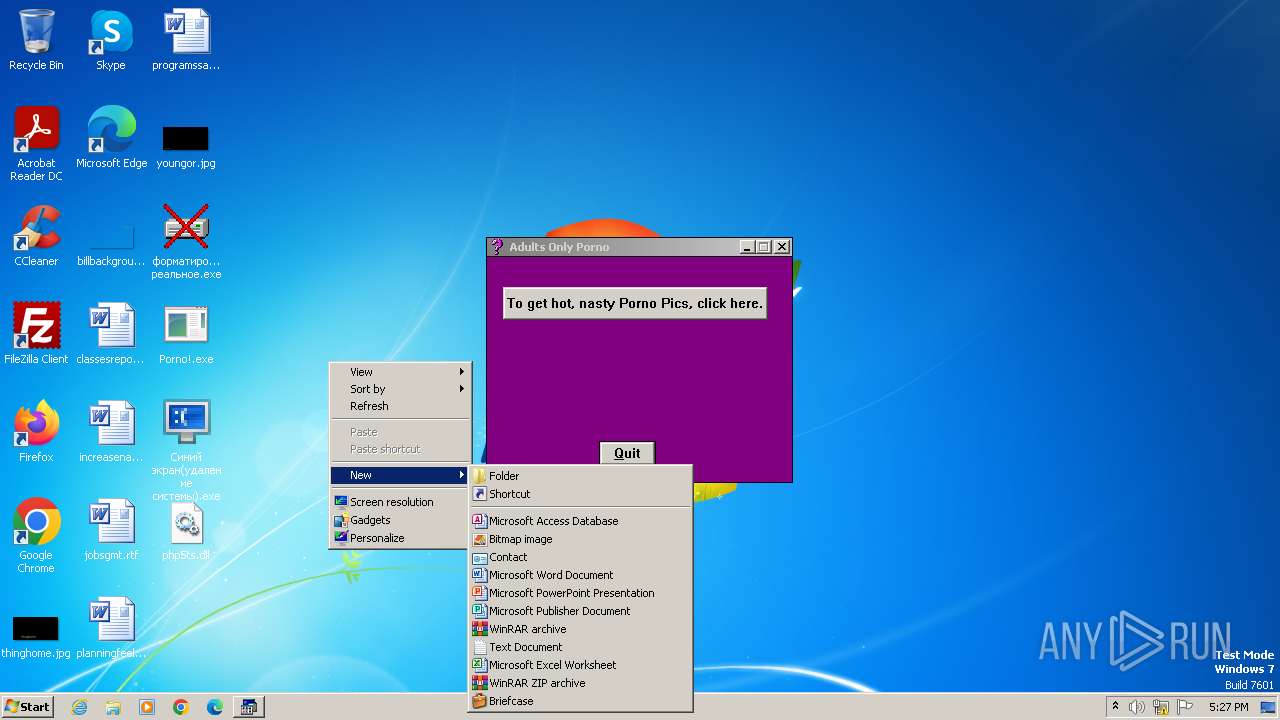
Task: Open CCleaner desktop shortcut
Action: click(x=36, y=236)
